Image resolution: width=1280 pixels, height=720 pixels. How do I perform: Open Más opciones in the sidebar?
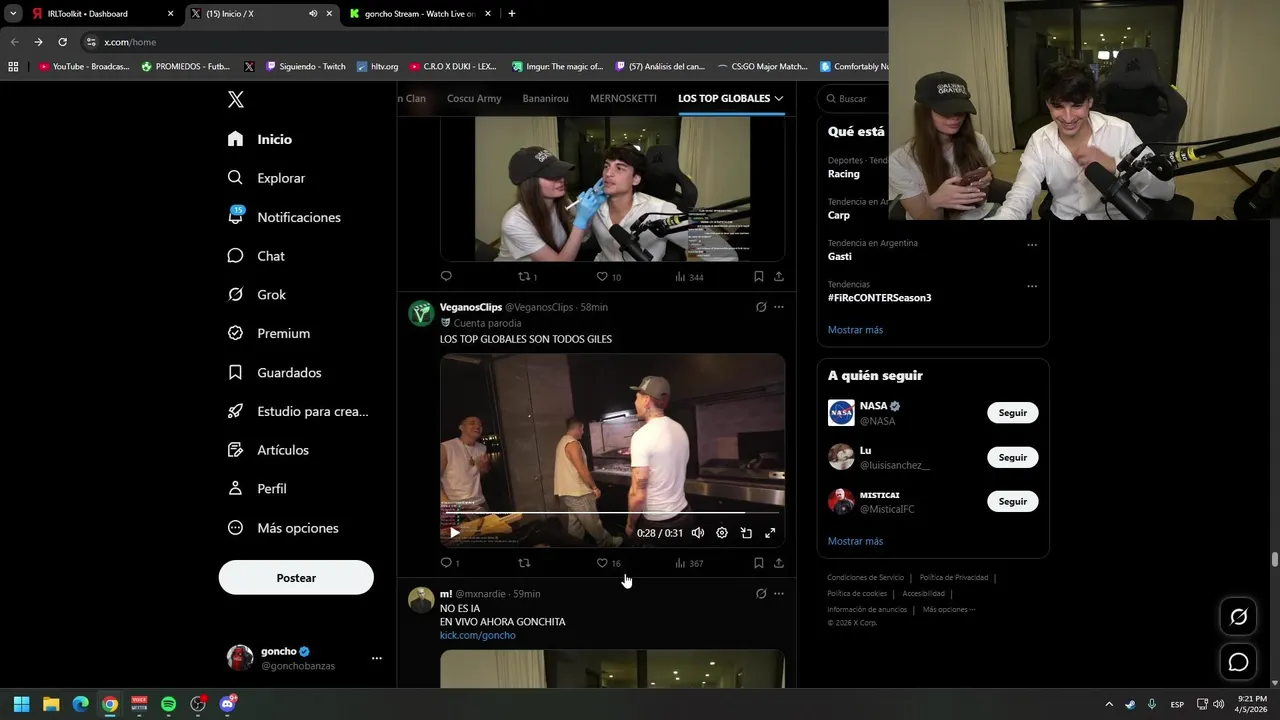click(283, 528)
